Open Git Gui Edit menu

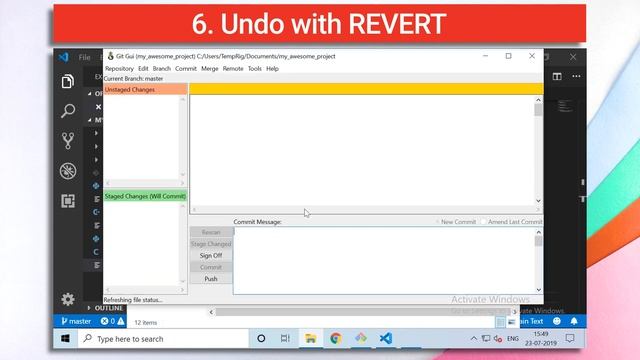[x=143, y=69]
